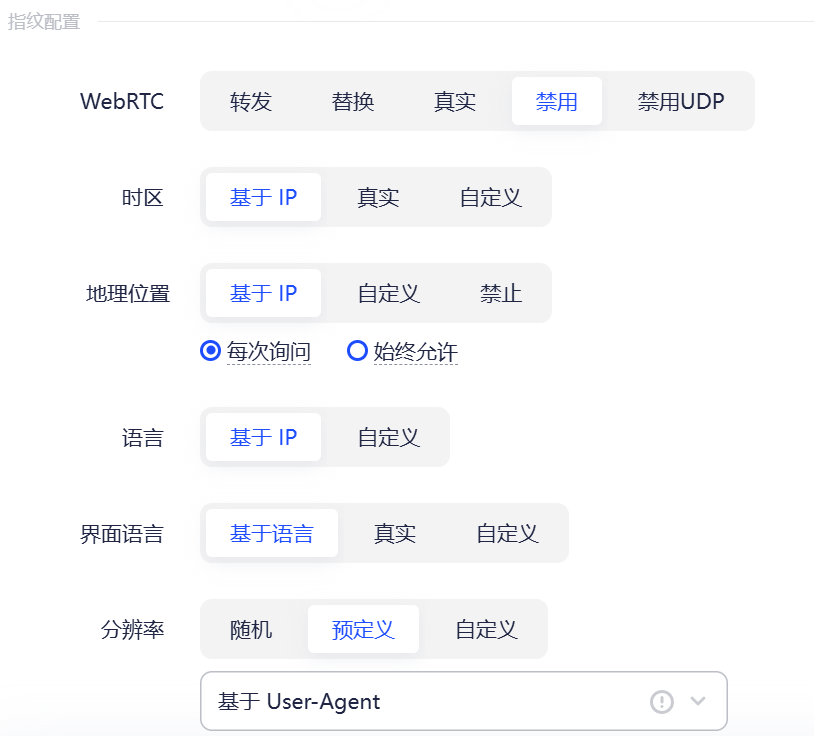
Task: Choose 真实 timezone option
Action: point(377,197)
